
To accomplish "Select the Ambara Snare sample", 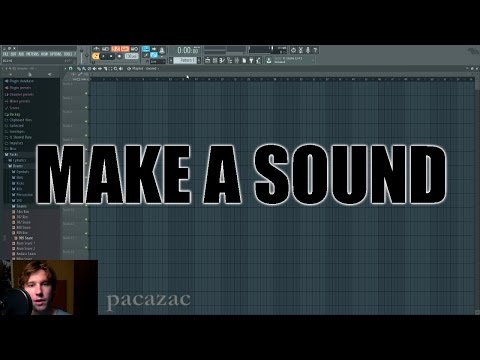I will [24, 254].
